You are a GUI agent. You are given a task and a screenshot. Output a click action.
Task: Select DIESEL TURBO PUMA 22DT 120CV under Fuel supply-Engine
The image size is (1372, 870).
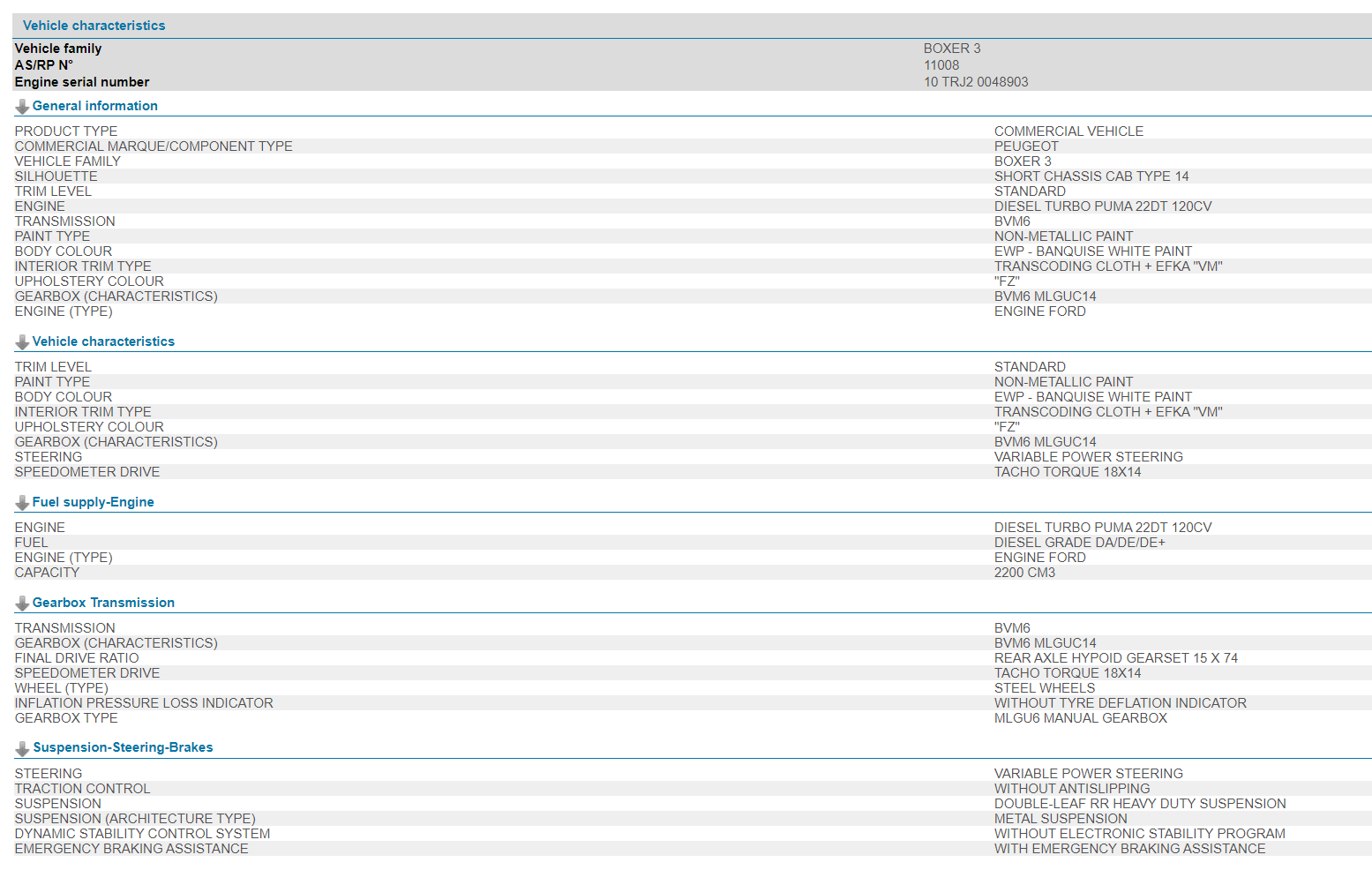pos(1103,528)
